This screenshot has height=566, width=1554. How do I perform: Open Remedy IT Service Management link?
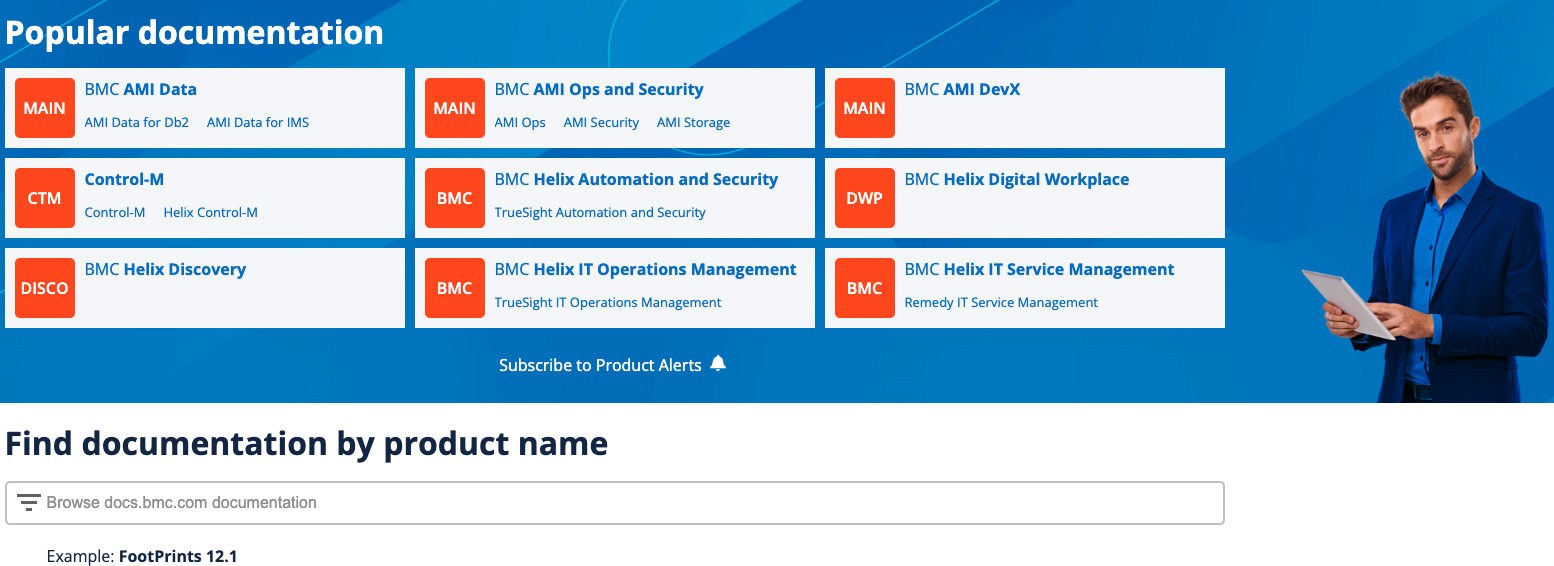click(1001, 302)
